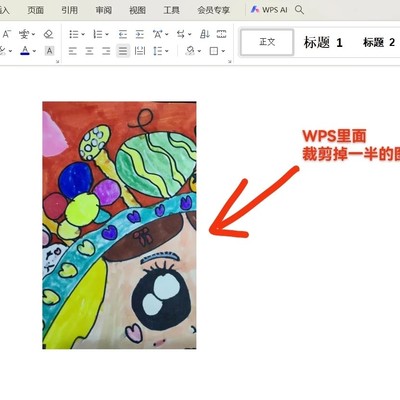The height and width of the screenshot is (400, 400).
Task: Open the search magnifier icon
Action: (x=299, y=10)
